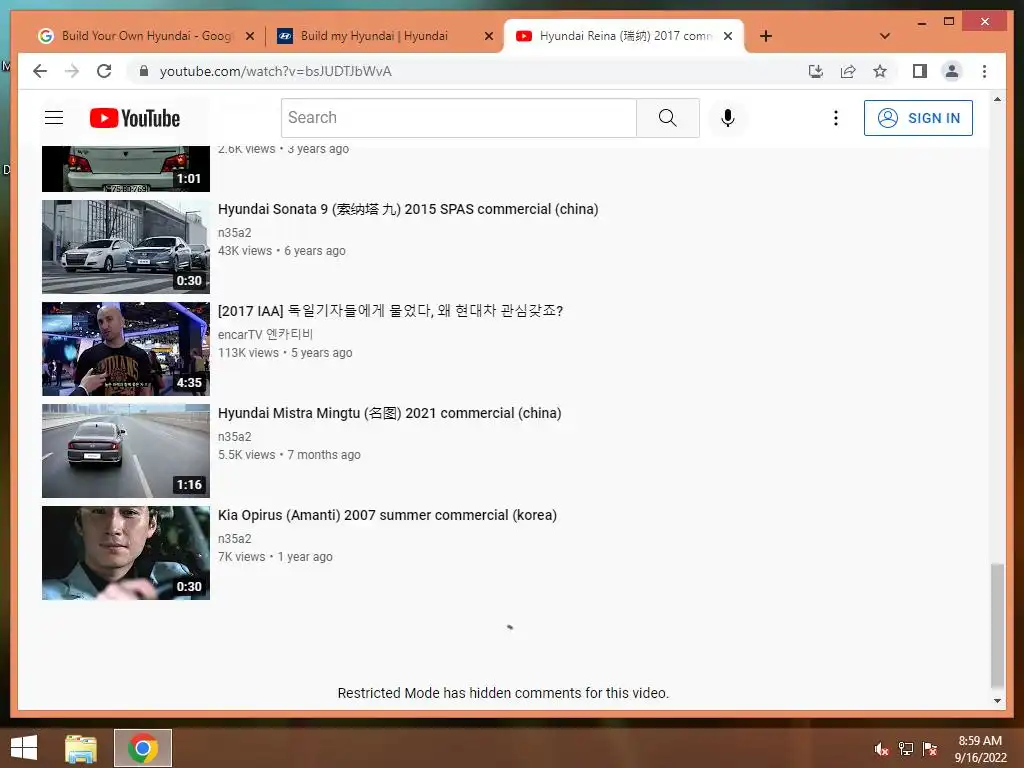Image resolution: width=1024 pixels, height=768 pixels.
Task: Open the YouTube hamburger guide menu
Action: 54,118
